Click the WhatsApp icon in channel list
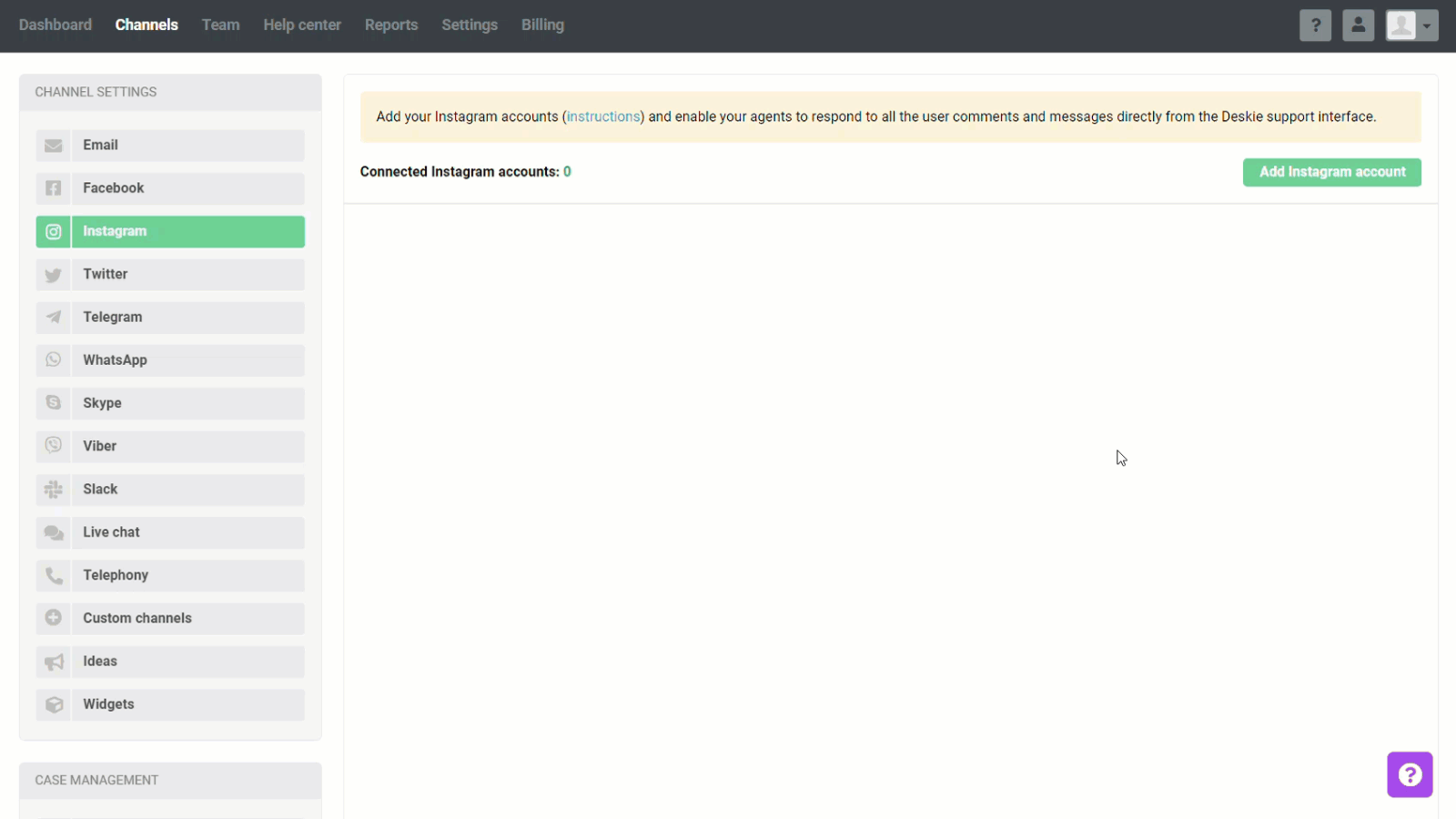The height and width of the screenshot is (819, 1456). point(54,360)
